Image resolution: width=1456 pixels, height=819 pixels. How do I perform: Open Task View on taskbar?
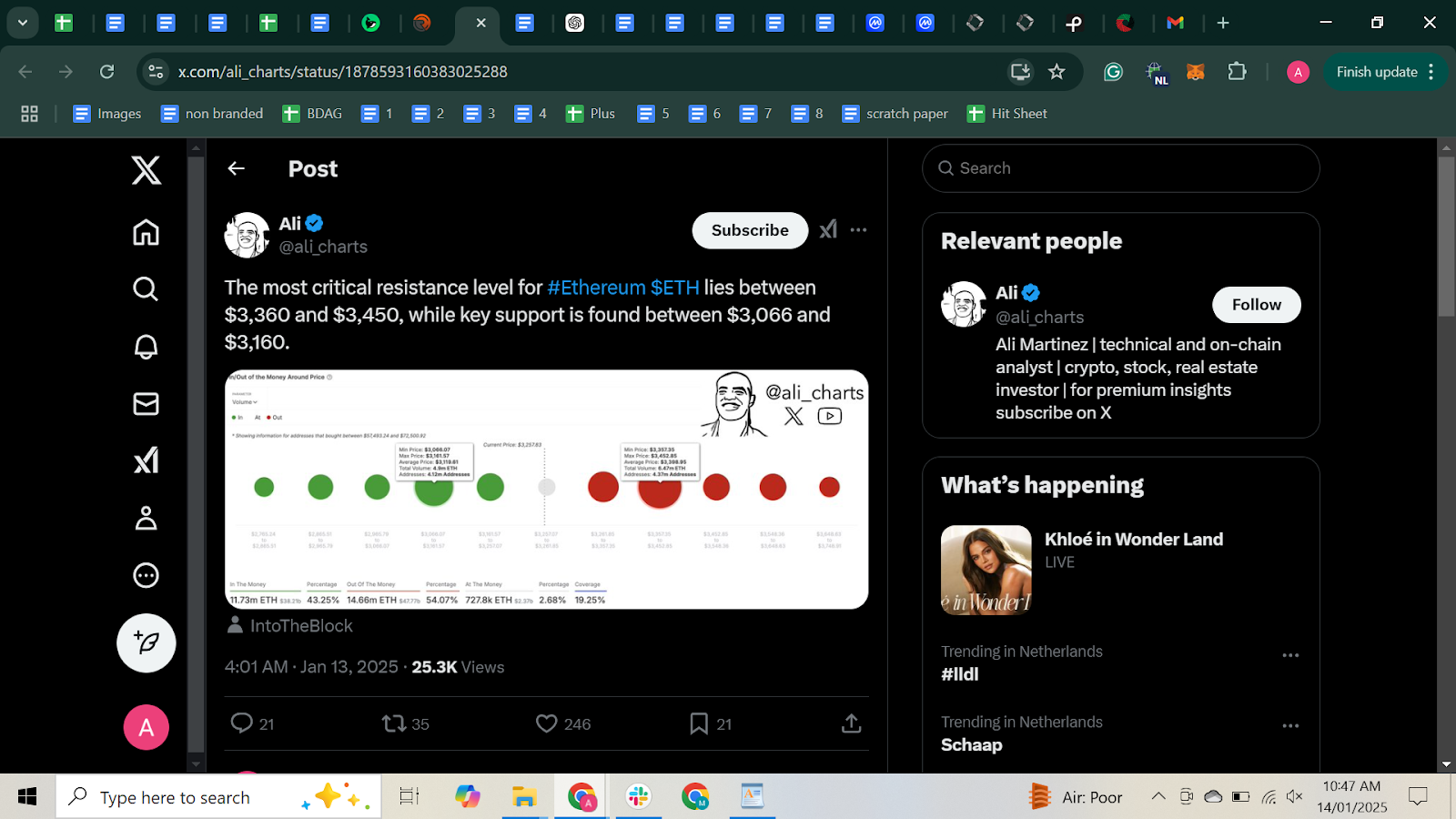(409, 797)
